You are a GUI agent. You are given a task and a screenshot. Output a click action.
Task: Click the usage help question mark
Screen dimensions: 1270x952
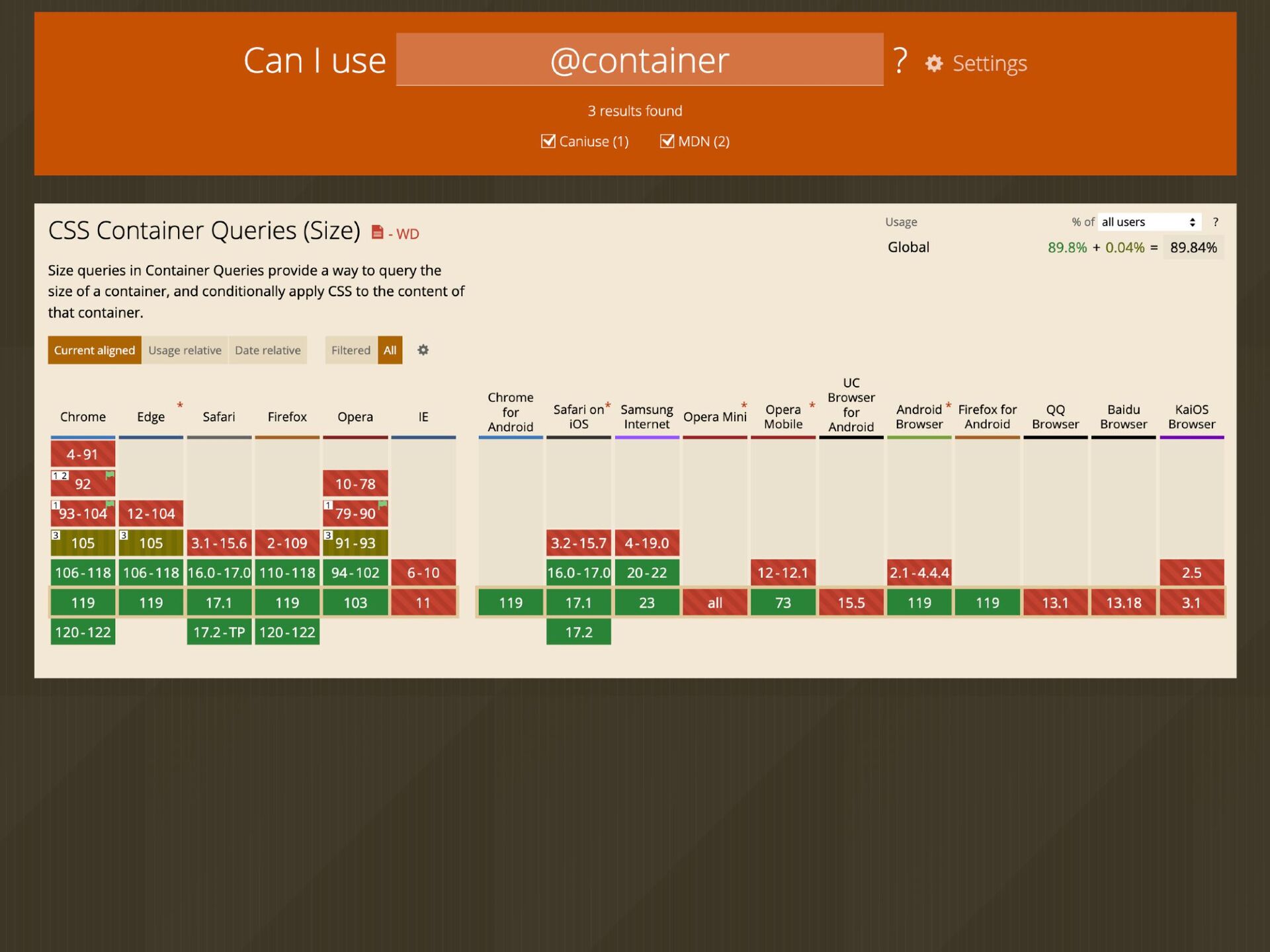[x=1215, y=222]
